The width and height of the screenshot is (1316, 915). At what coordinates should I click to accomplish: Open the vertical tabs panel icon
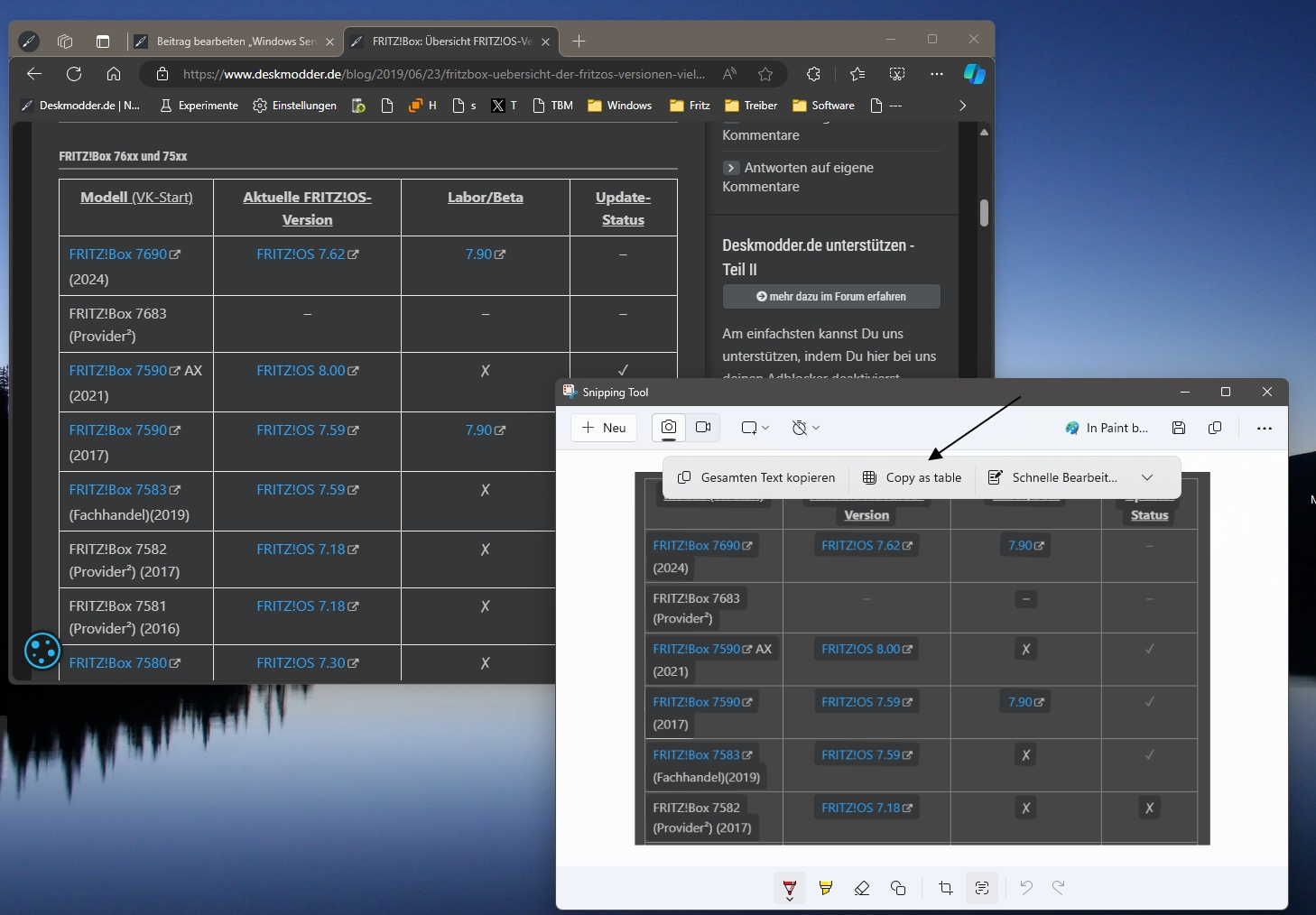(103, 41)
